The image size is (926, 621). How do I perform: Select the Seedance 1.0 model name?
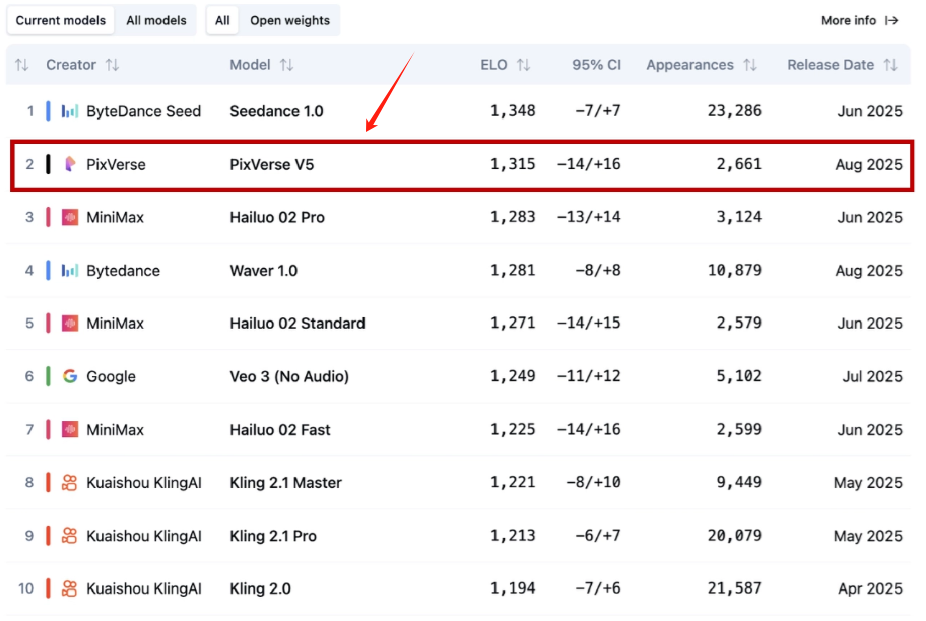coord(276,111)
